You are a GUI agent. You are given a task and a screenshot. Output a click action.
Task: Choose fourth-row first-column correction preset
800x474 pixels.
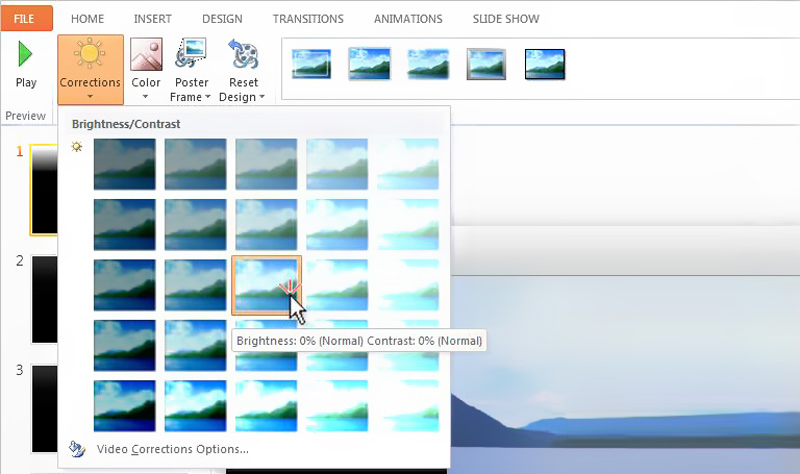tap(124, 345)
